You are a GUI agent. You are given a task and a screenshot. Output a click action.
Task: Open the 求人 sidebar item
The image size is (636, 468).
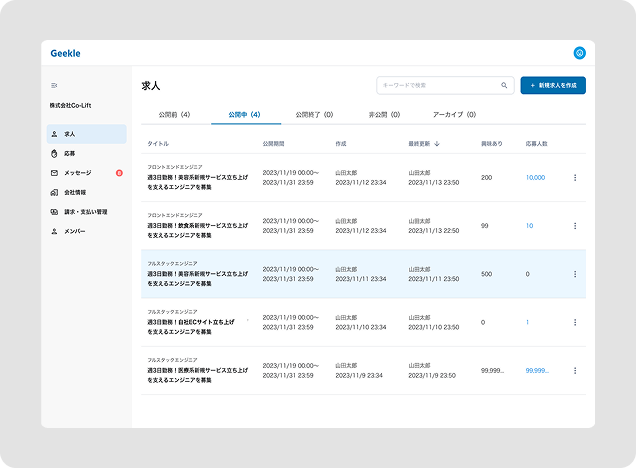tap(86, 134)
